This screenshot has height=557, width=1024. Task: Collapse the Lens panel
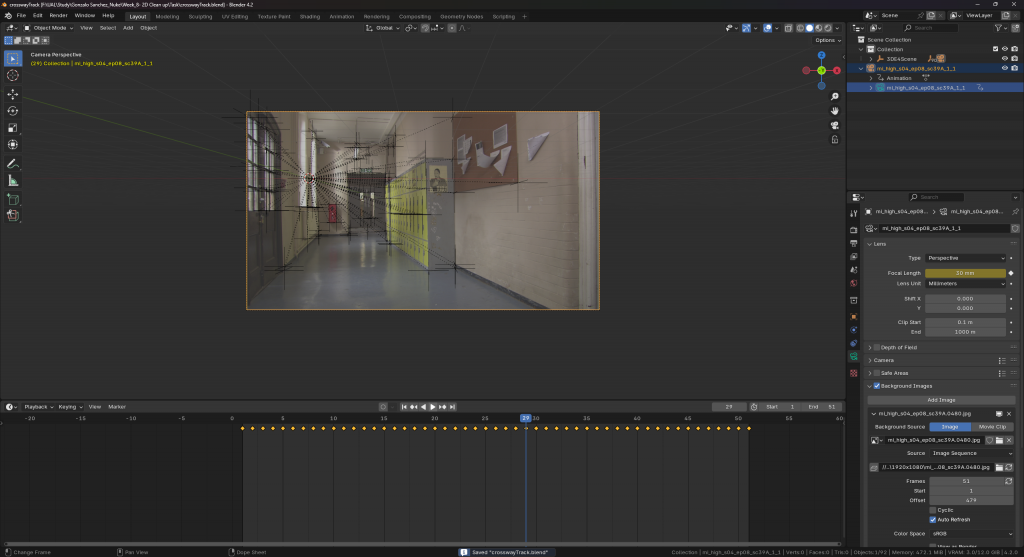pos(870,244)
